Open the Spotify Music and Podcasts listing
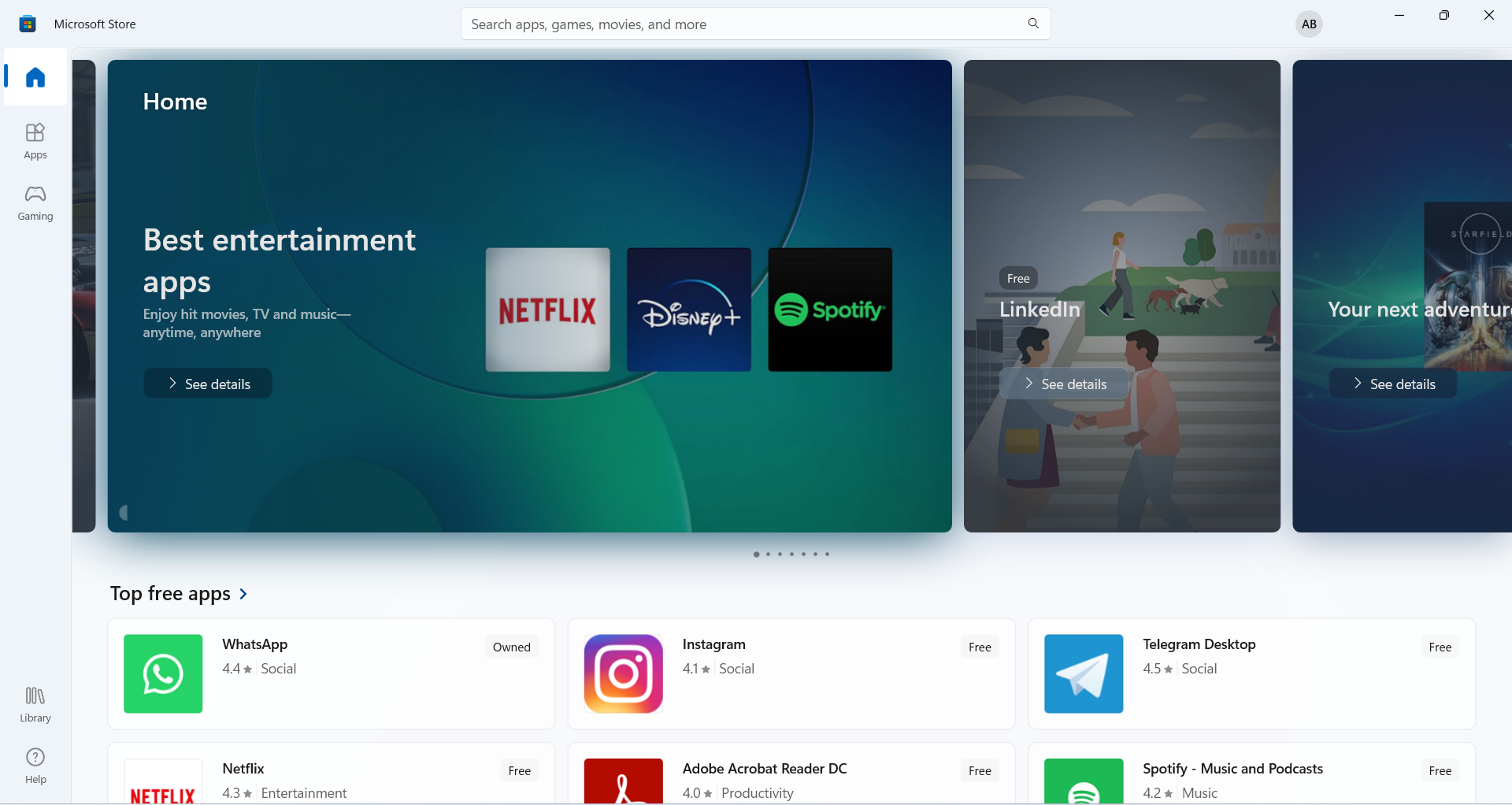1512x805 pixels. pyautogui.click(x=1251, y=780)
